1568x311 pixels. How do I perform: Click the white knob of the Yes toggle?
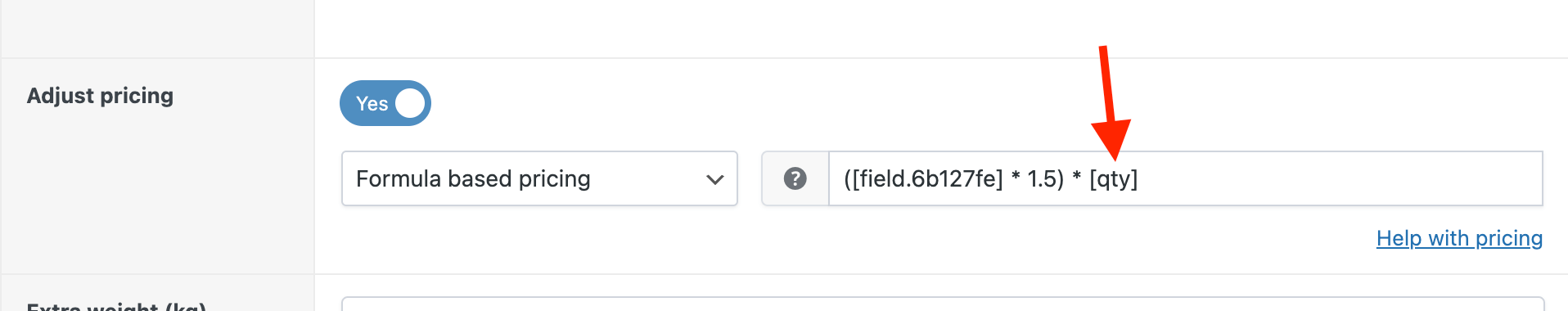tap(410, 103)
